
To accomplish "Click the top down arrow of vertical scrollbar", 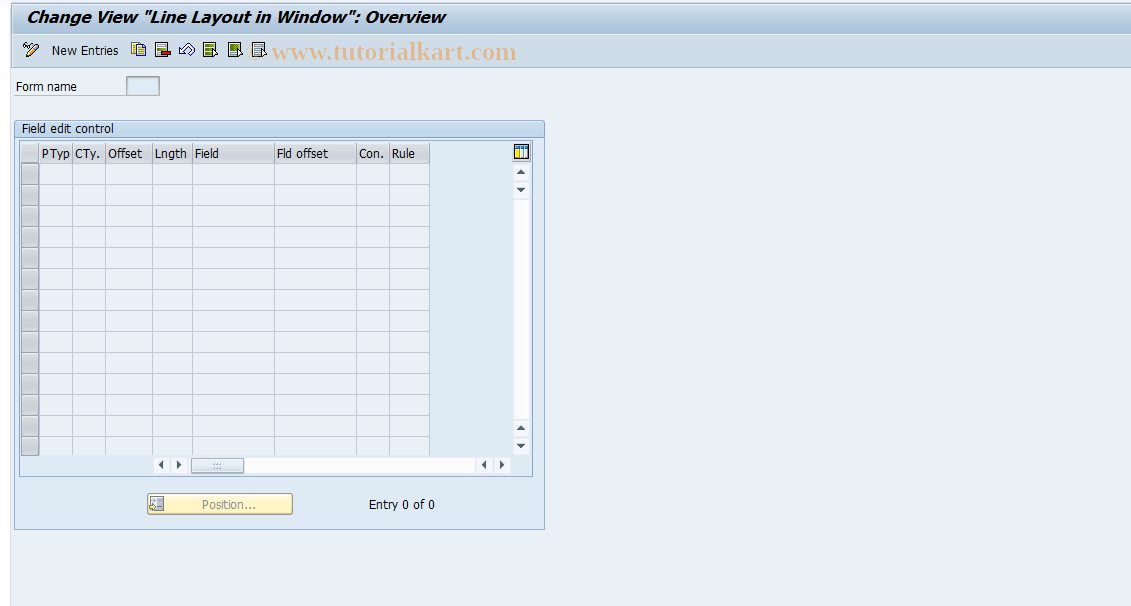I will coord(521,190).
